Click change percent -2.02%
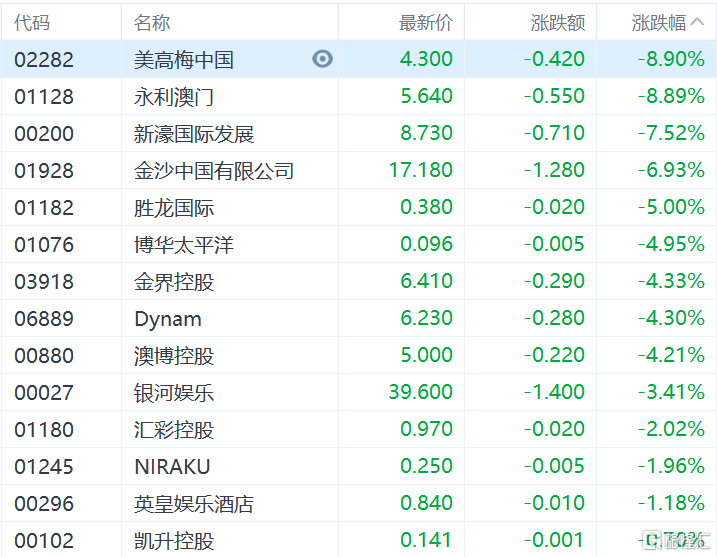 671,429
